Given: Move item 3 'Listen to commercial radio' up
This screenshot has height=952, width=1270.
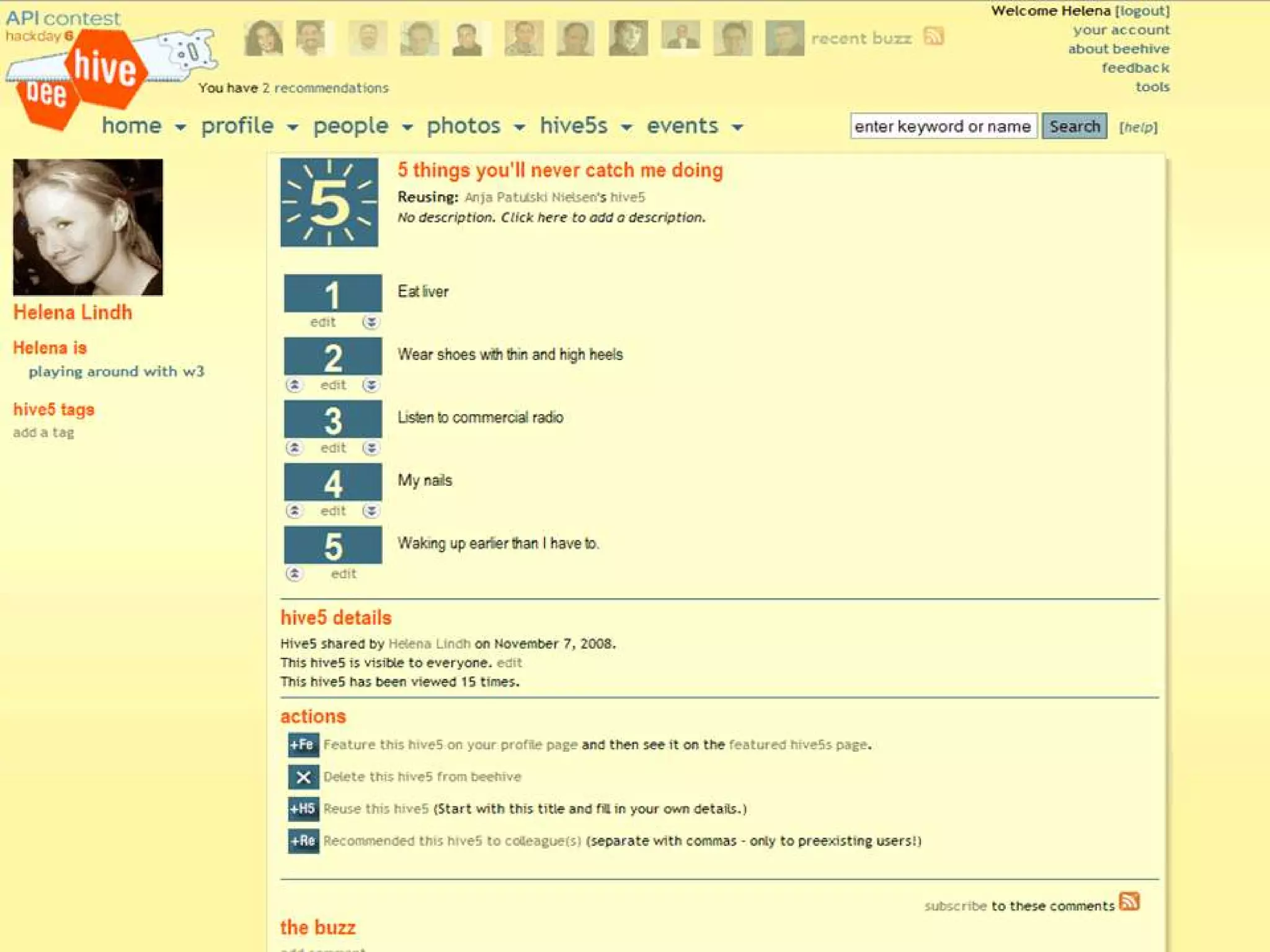Looking at the screenshot, I should point(295,447).
